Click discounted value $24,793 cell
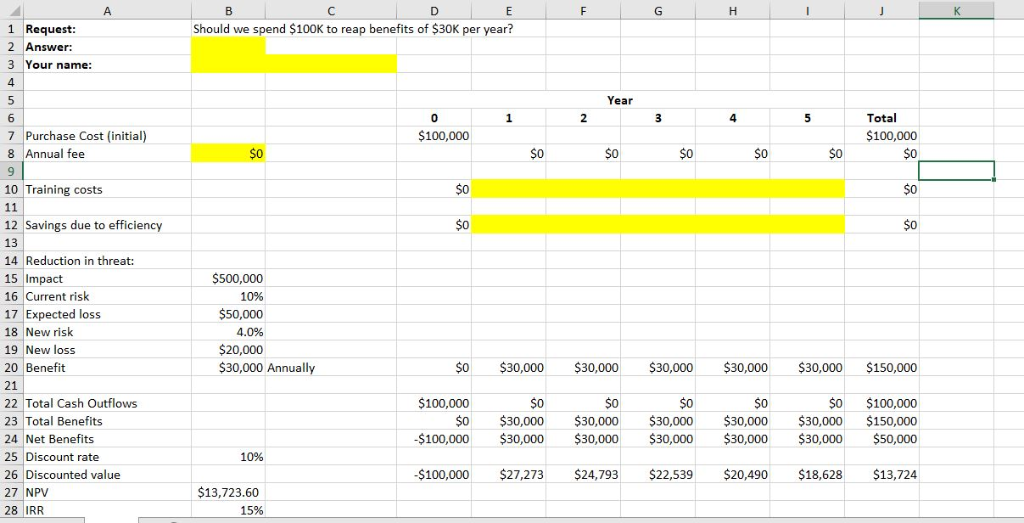Image resolution: width=1024 pixels, height=523 pixels. tap(583, 475)
